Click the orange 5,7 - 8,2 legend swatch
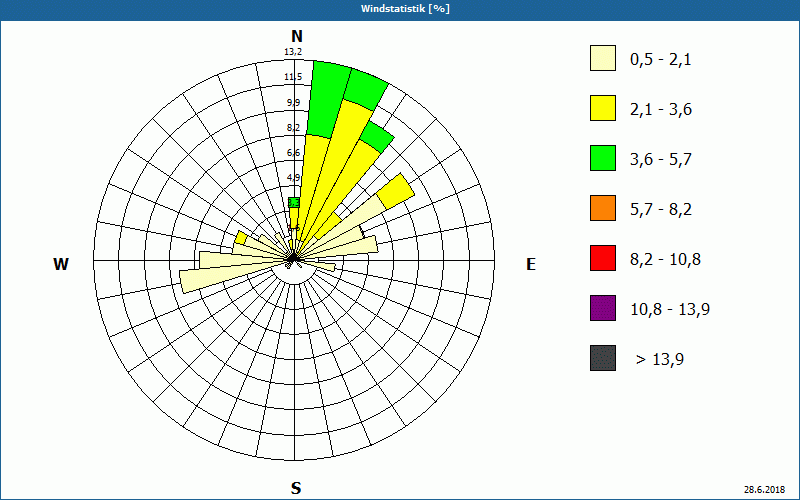This screenshot has height=500, width=800. pyautogui.click(x=603, y=208)
